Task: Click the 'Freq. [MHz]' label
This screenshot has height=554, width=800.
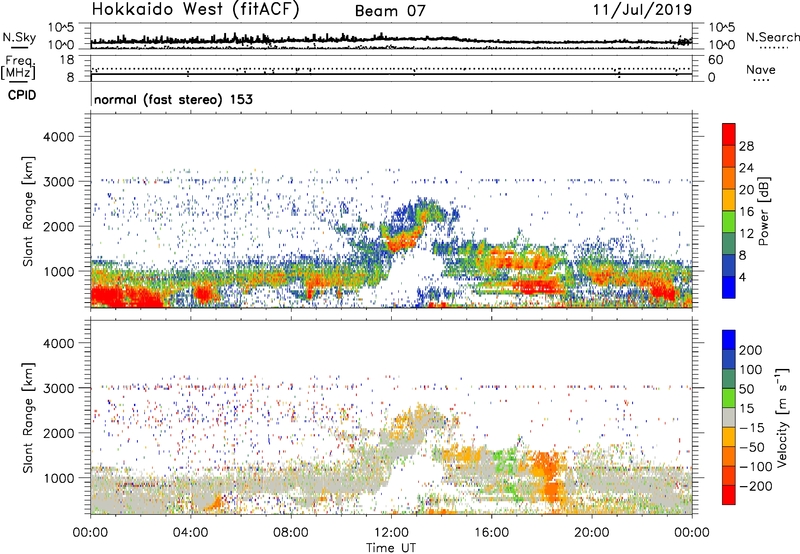Action: [18, 68]
